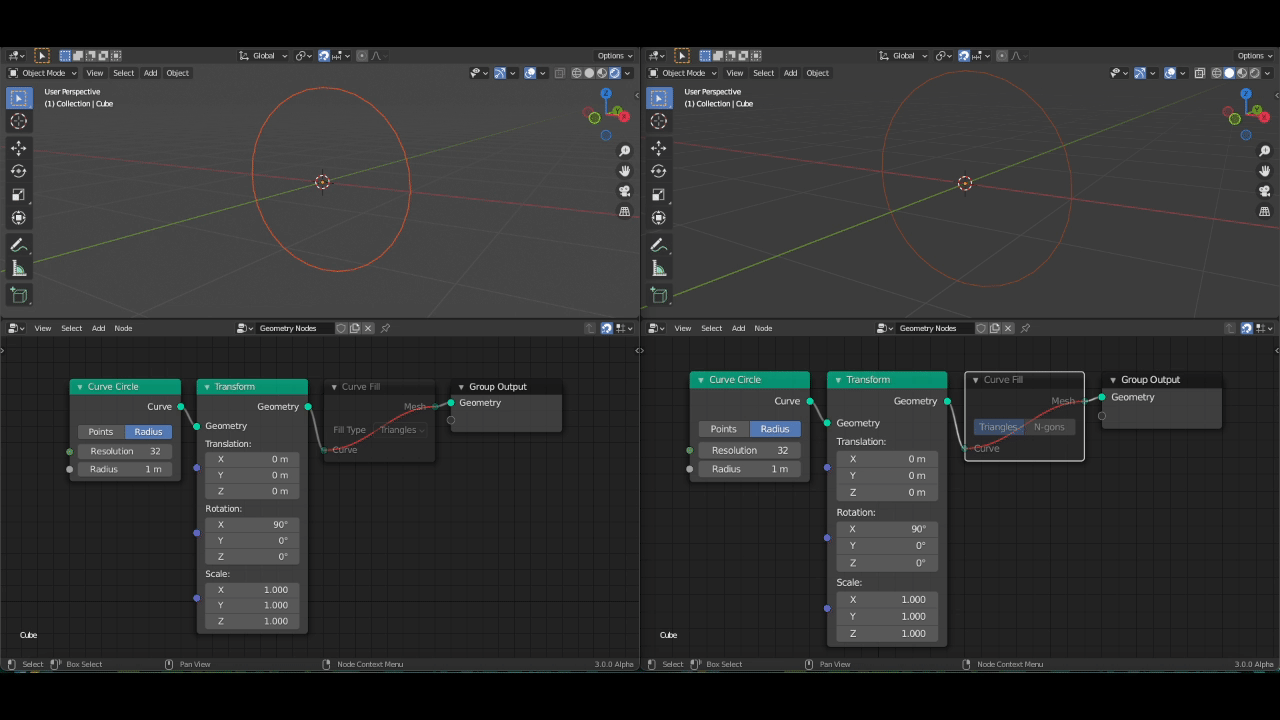Open Options dropdown in right viewport

(x=1254, y=56)
